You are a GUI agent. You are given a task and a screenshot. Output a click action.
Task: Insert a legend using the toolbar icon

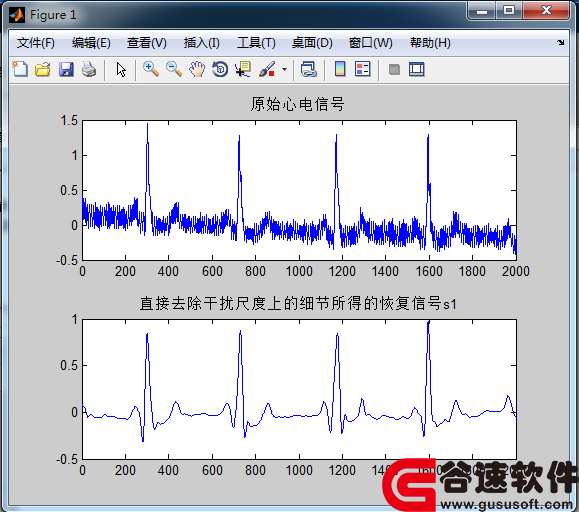[x=362, y=69]
